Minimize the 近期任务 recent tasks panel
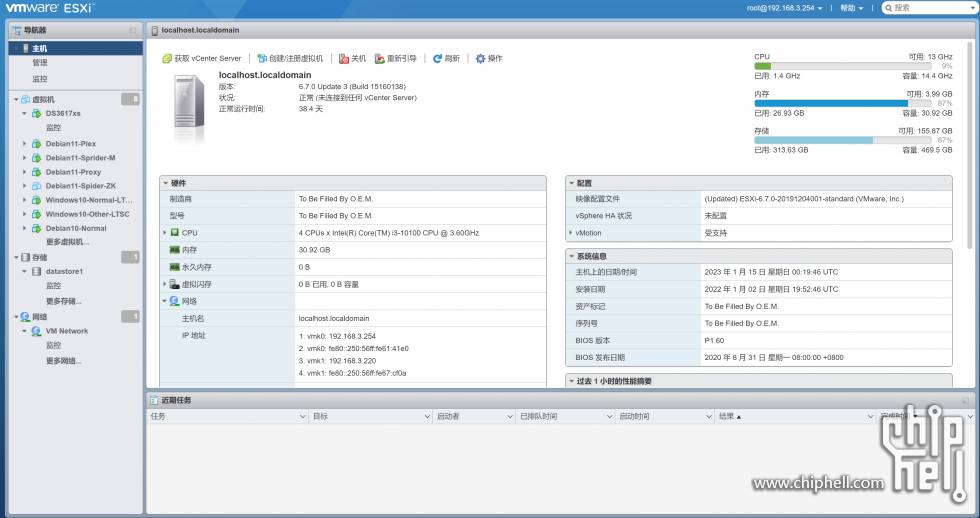 coord(965,401)
